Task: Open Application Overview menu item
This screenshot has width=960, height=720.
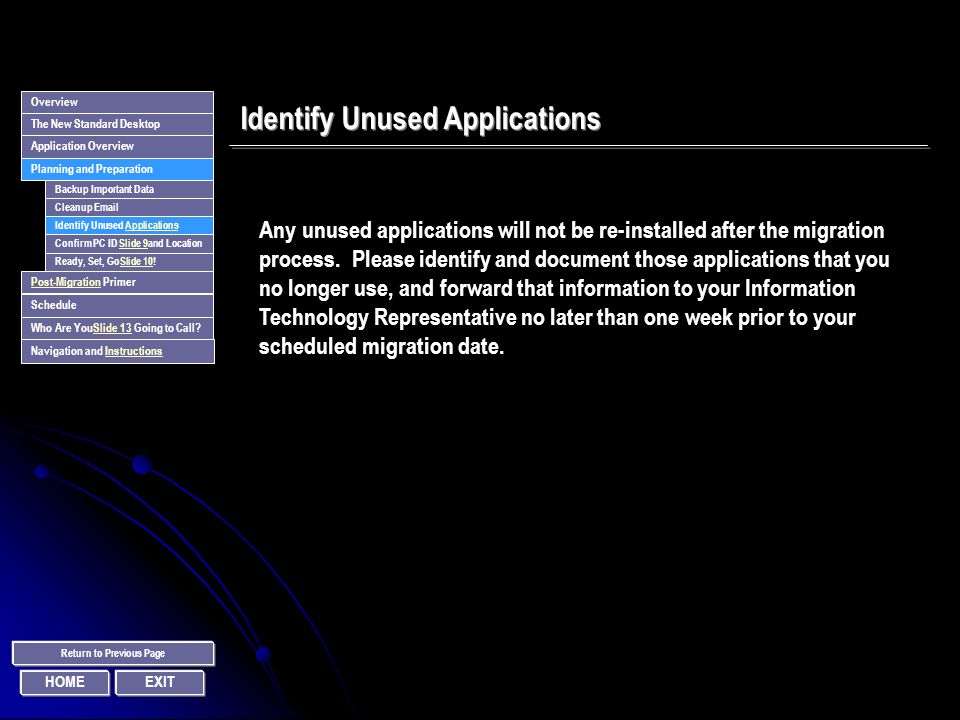Action: [x=118, y=146]
